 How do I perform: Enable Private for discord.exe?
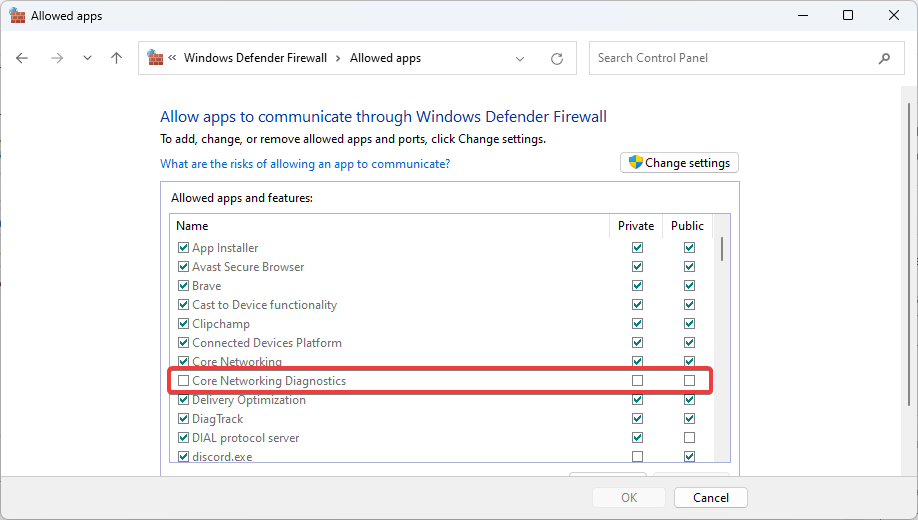tap(638, 456)
